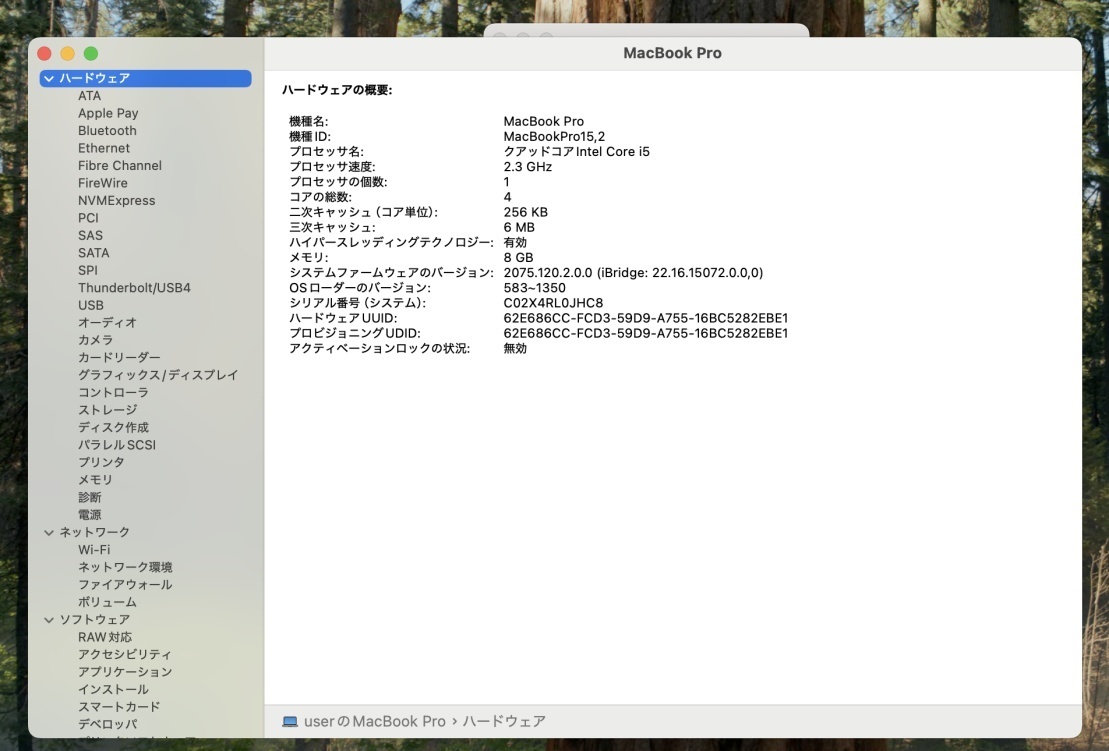The image size is (1109, 751).
Task: Collapse the ネットワーク section
Action: point(48,532)
